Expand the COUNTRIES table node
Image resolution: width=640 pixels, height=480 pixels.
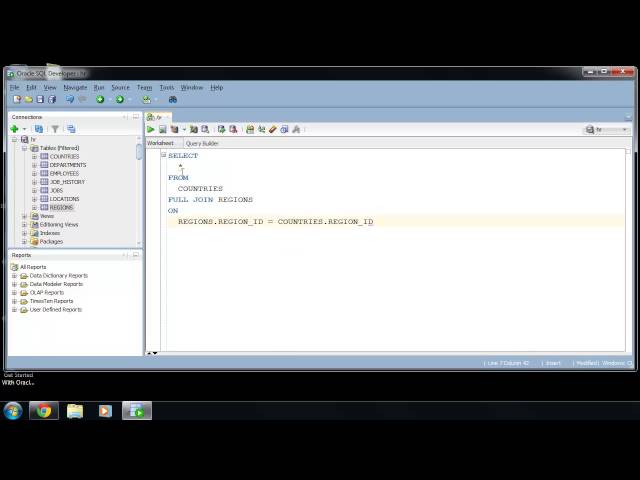[34, 157]
